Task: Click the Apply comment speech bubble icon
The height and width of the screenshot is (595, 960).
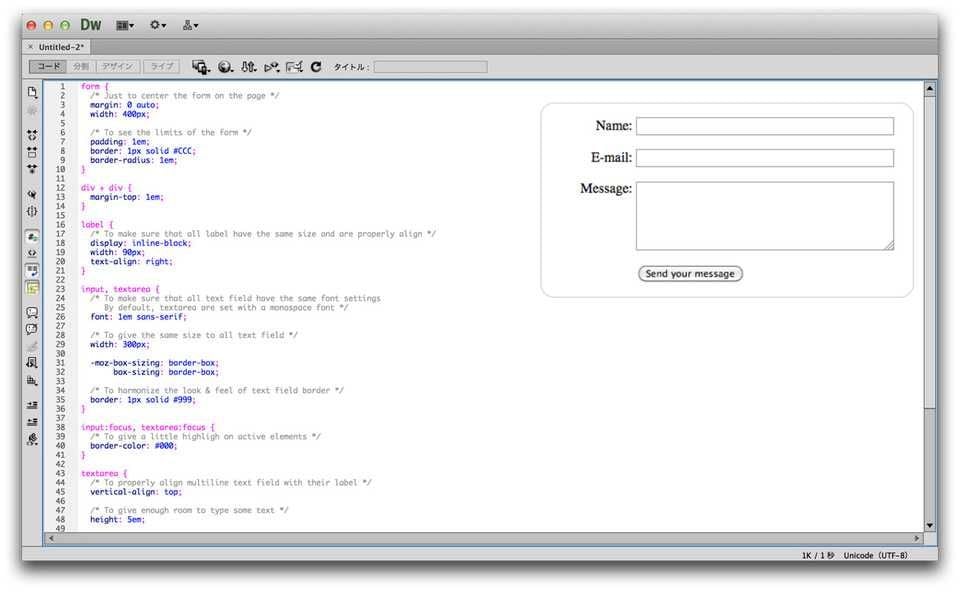Action: 32,312
